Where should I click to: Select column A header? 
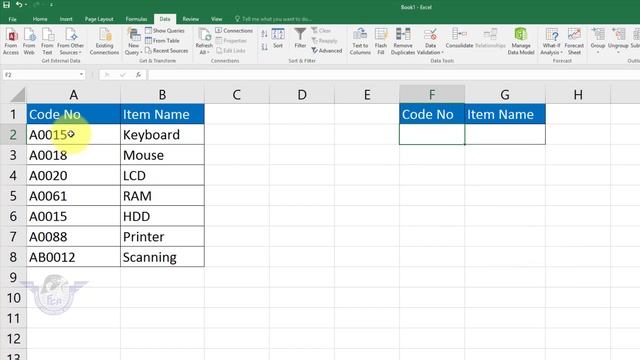tap(73, 95)
